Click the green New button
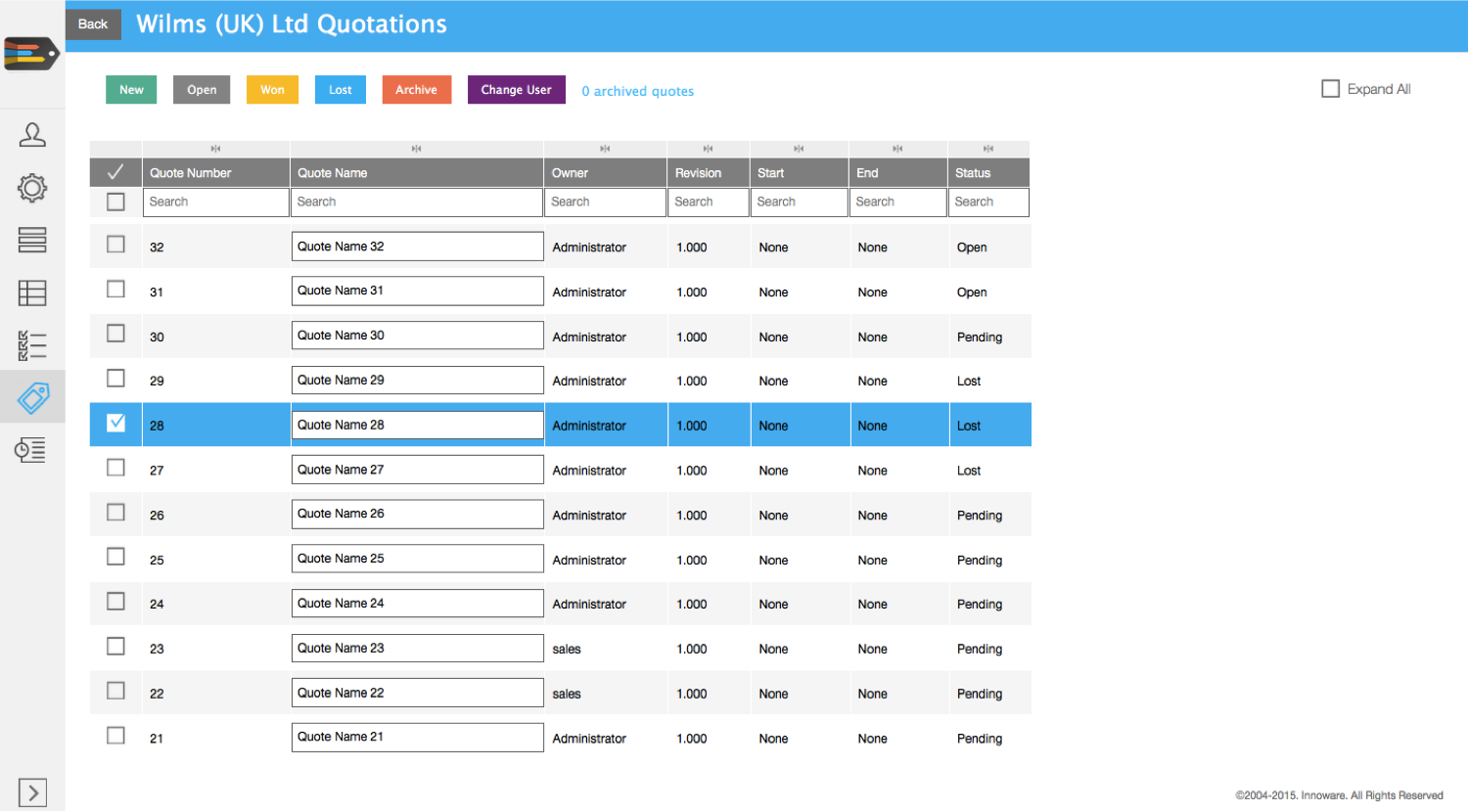The width and height of the screenshot is (1468, 812). click(131, 90)
